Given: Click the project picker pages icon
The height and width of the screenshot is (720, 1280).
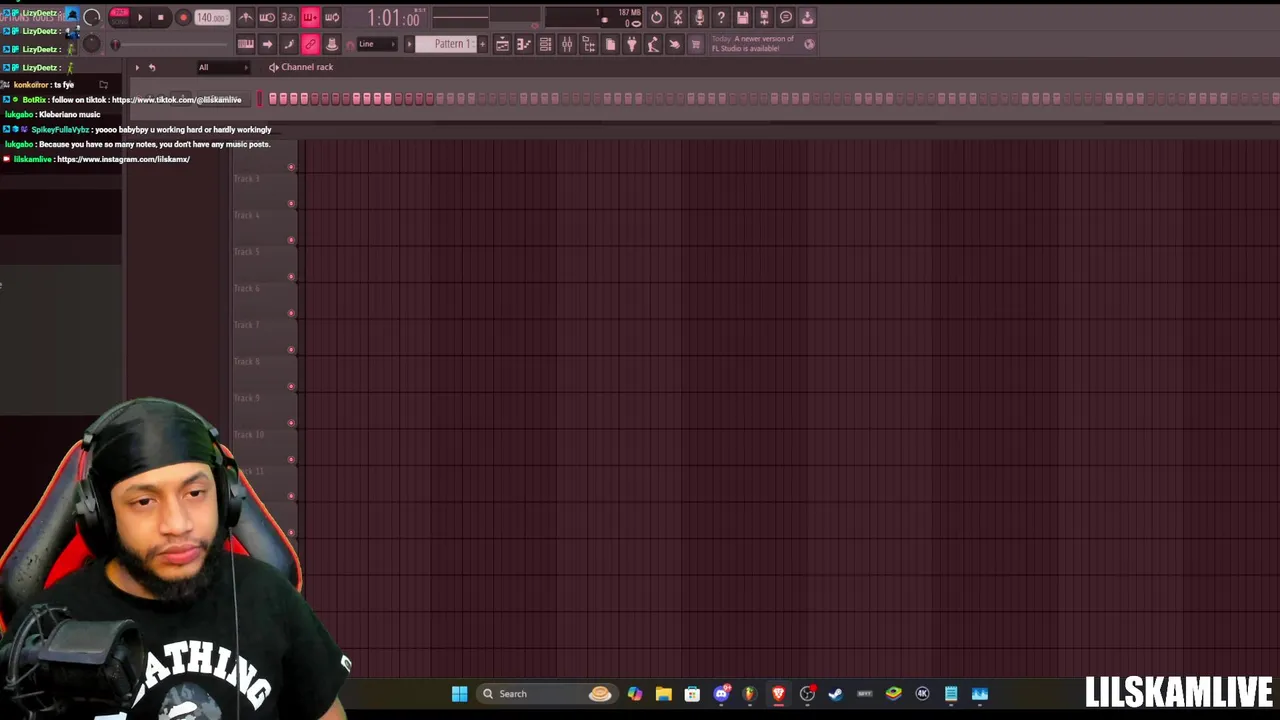Looking at the screenshot, I should pyautogui.click(x=610, y=44).
